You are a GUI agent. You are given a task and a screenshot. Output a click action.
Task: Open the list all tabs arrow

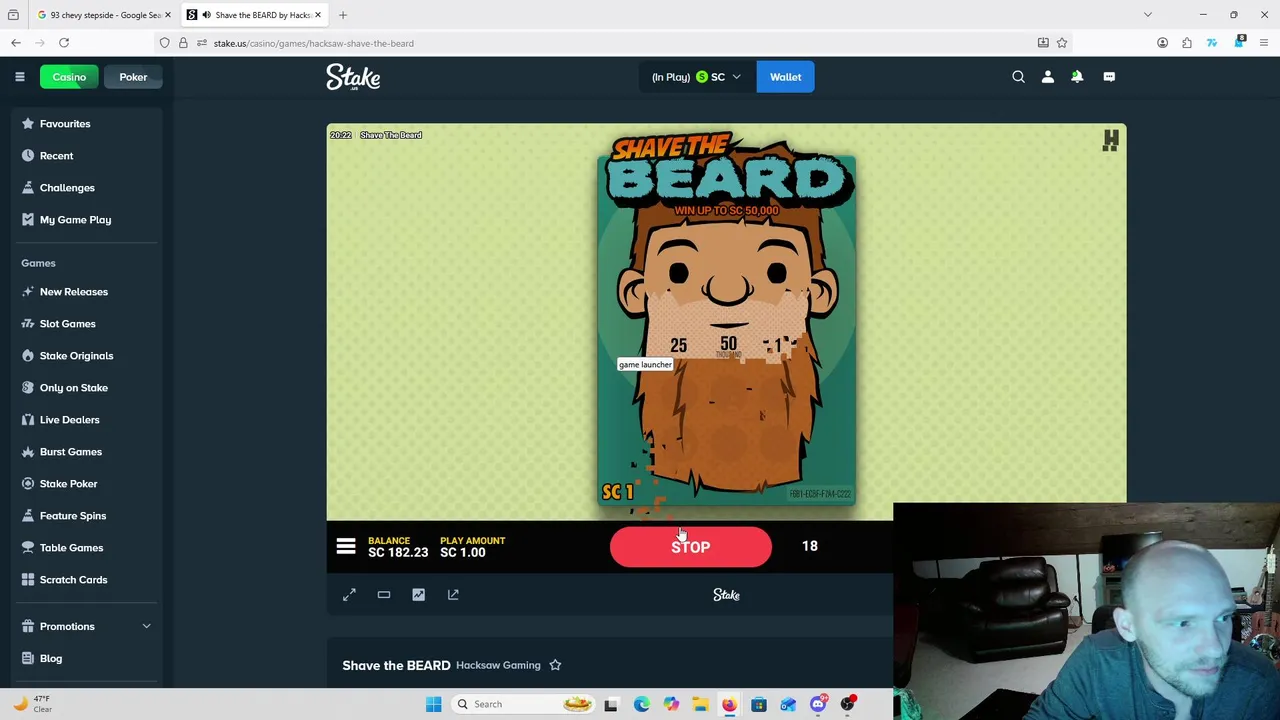click(x=1148, y=15)
